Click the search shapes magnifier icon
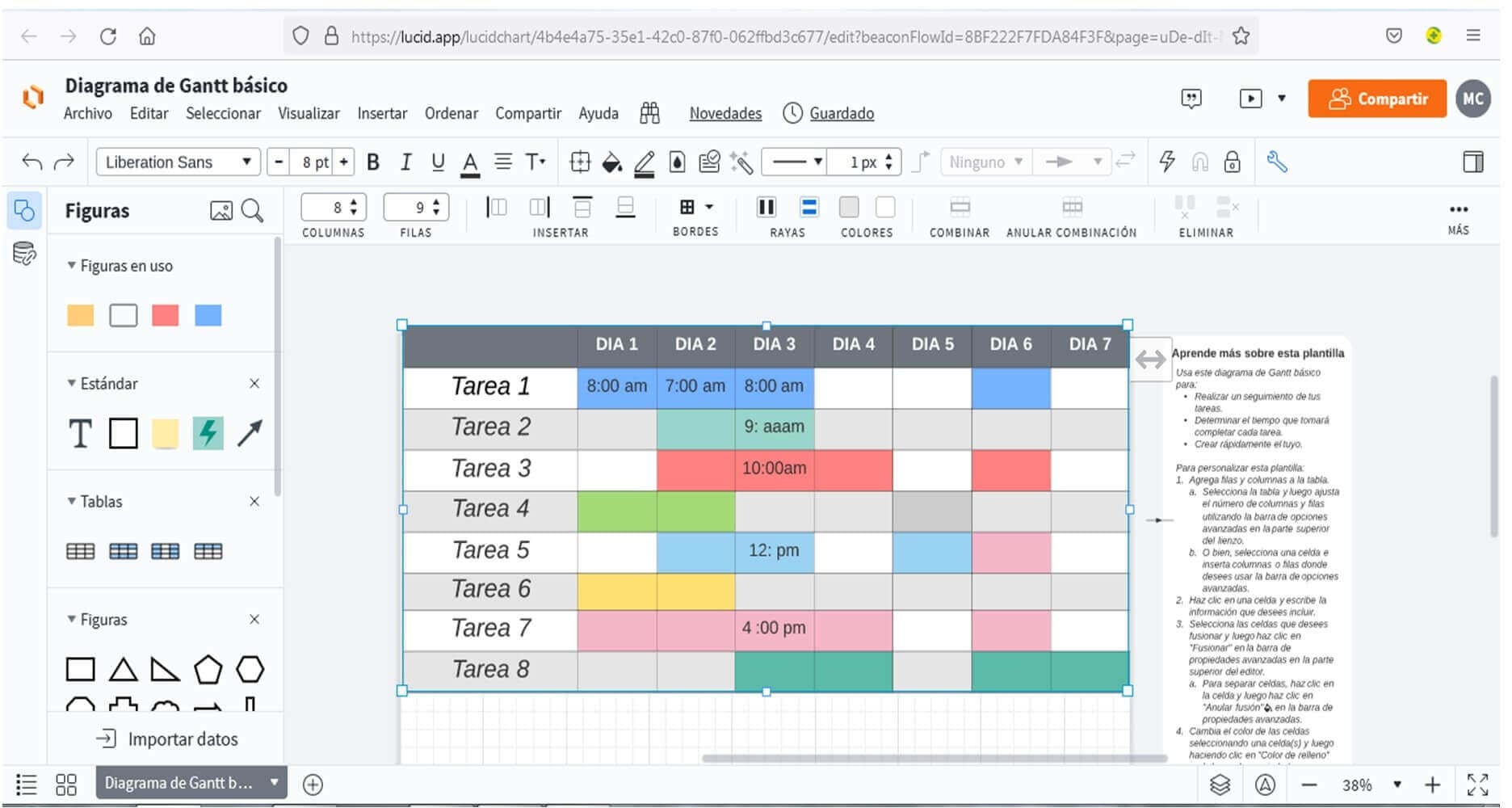The image size is (1512, 808). (x=253, y=211)
